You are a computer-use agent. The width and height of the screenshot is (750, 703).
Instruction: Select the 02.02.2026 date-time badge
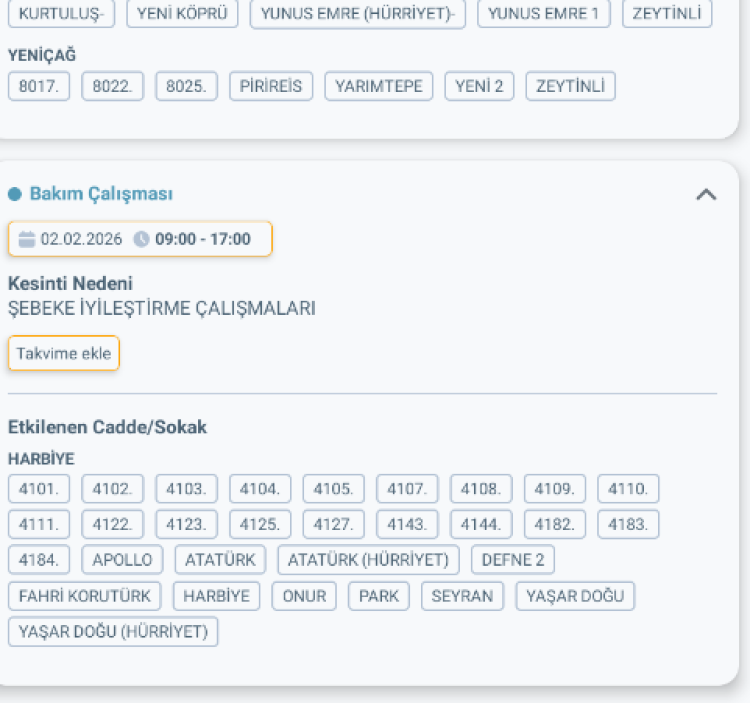[x=140, y=239]
